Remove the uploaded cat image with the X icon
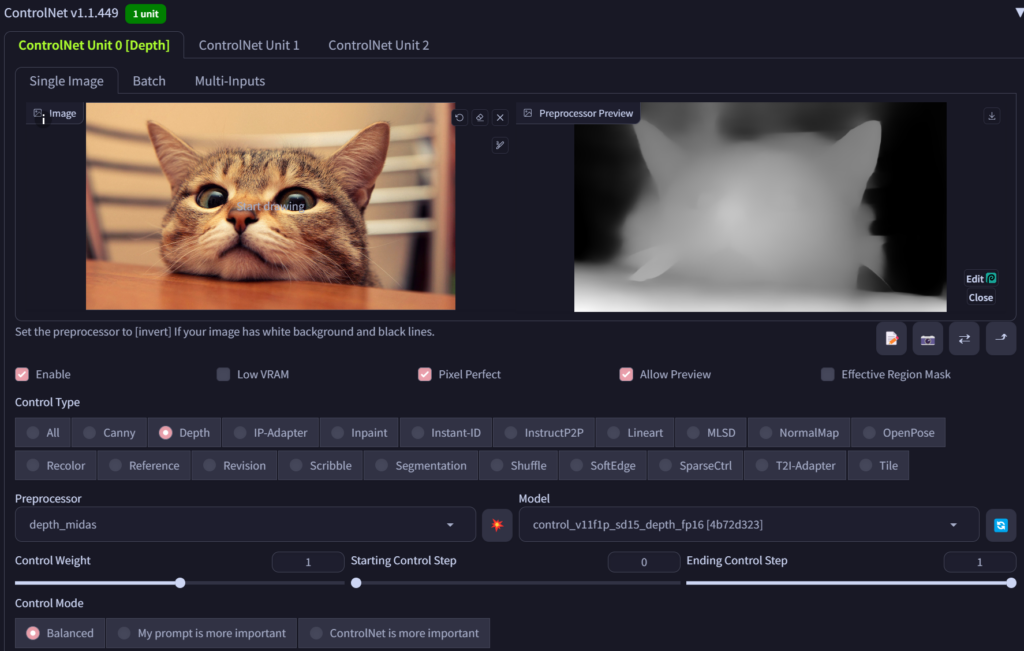The width and height of the screenshot is (1024, 651). pyautogui.click(x=500, y=117)
